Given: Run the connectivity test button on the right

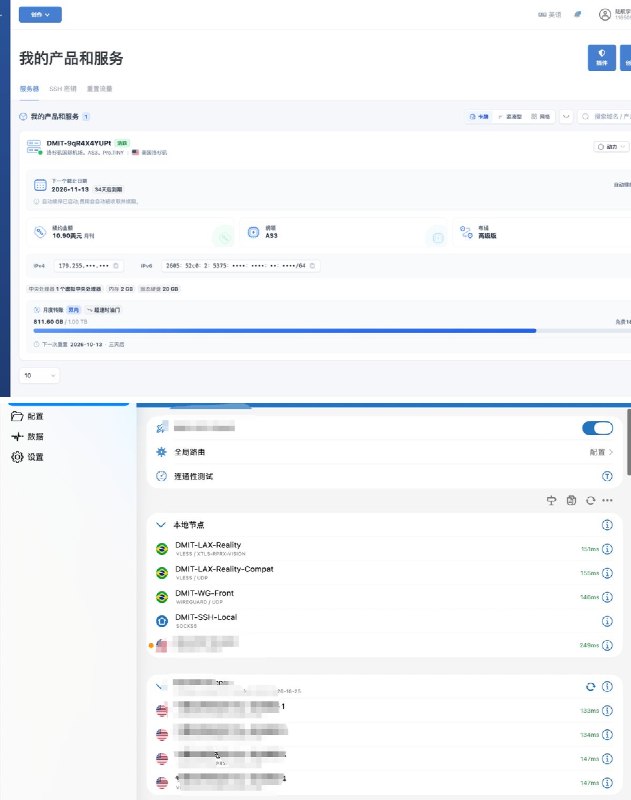Looking at the screenshot, I should [607, 476].
